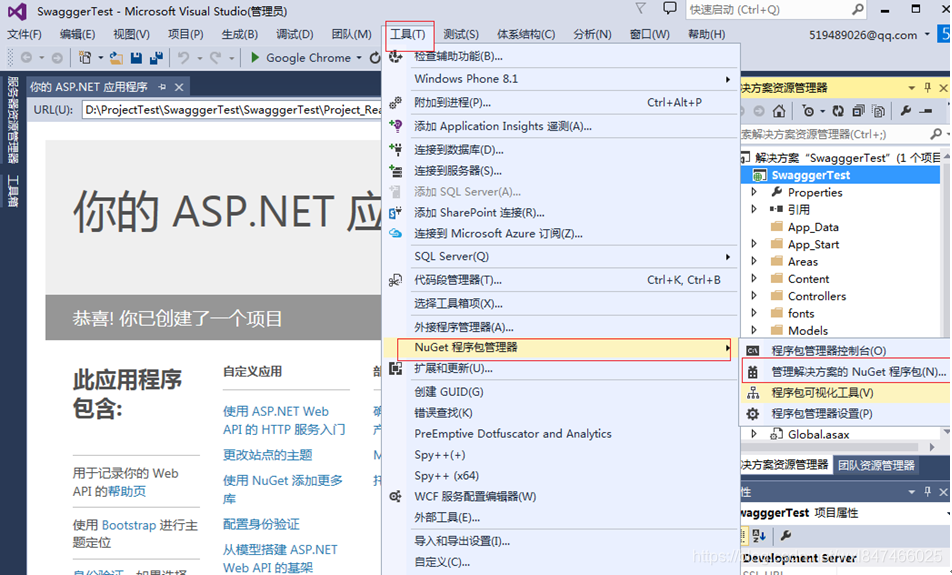This screenshot has height=575, width=952.
Task: Click the Save All toolbar icon
Action: 156,58
